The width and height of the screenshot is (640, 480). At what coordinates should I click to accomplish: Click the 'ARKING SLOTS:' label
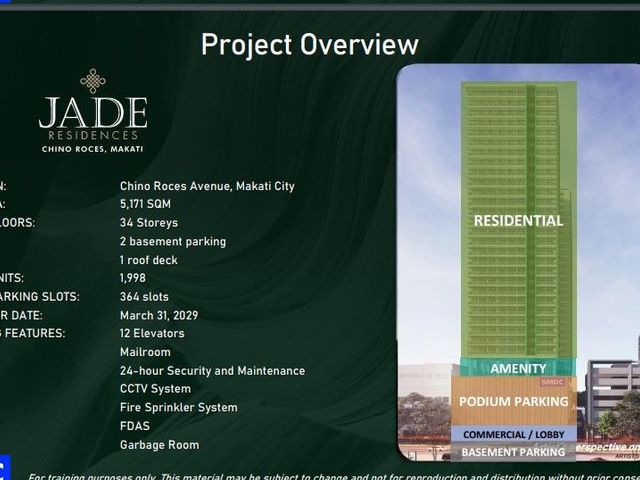pos(40,297)
